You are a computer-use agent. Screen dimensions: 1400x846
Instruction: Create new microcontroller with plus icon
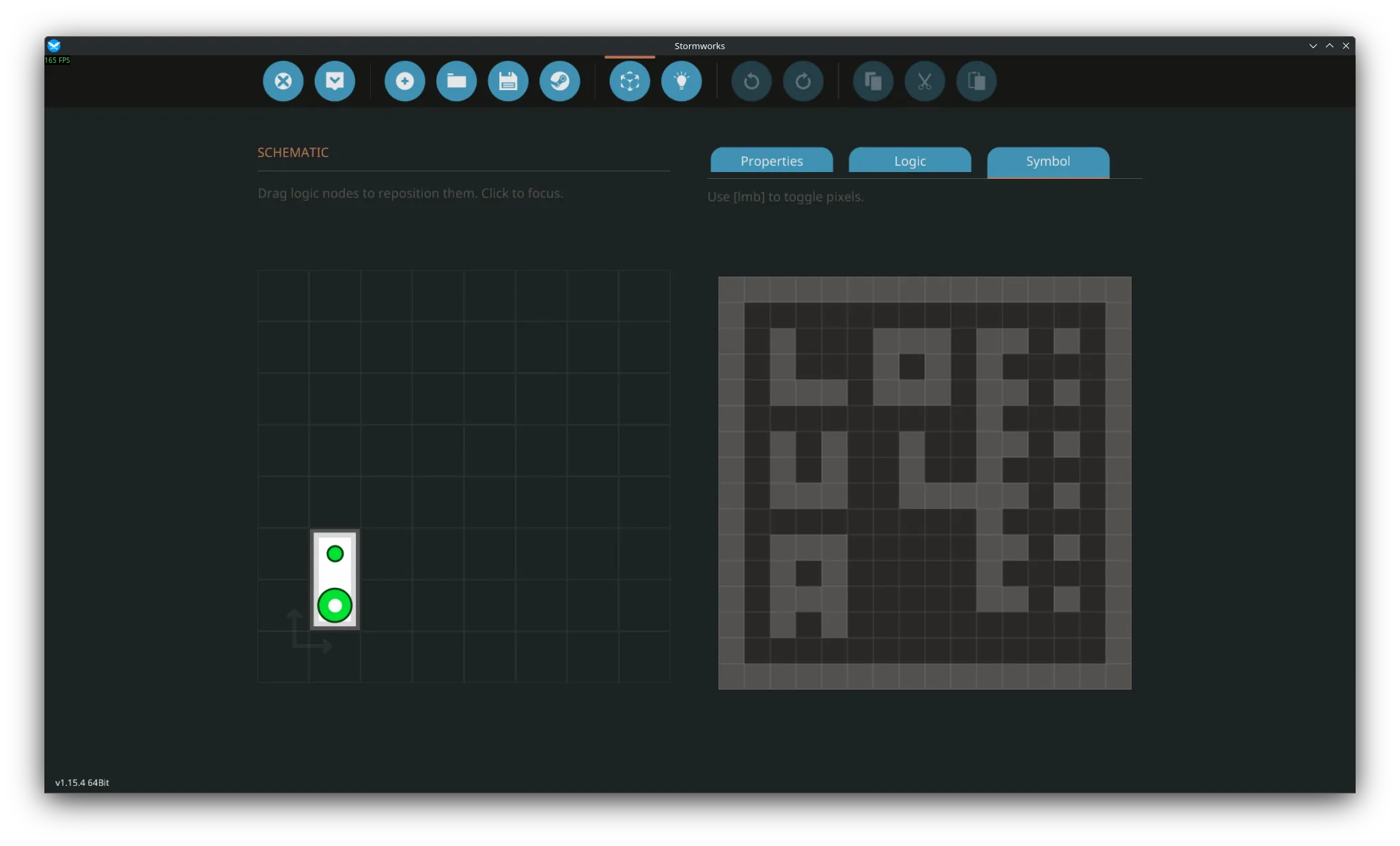[404, 81]
